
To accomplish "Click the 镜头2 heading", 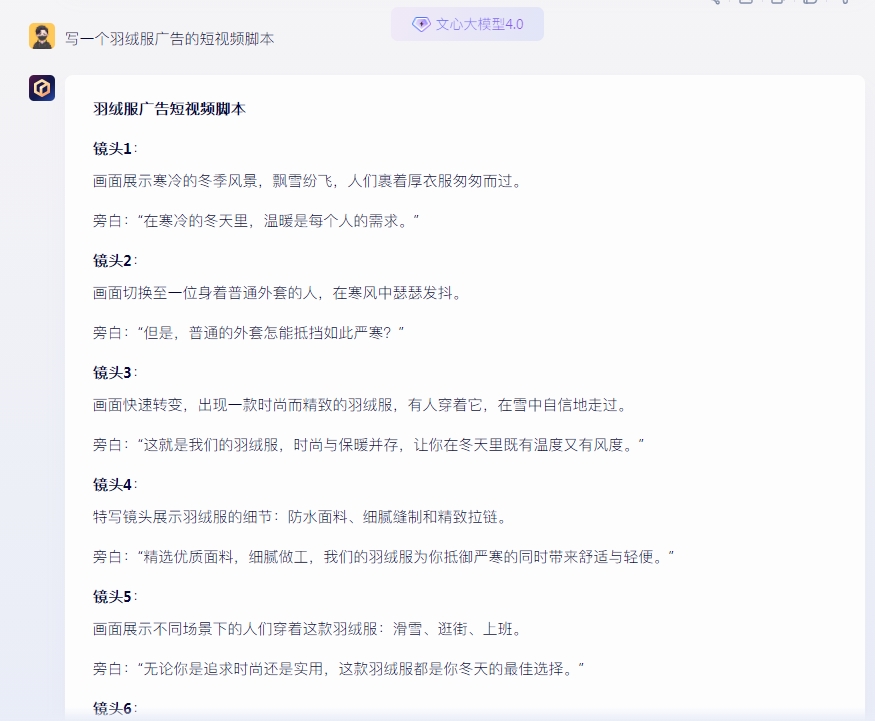I will [x=115, y=261].
